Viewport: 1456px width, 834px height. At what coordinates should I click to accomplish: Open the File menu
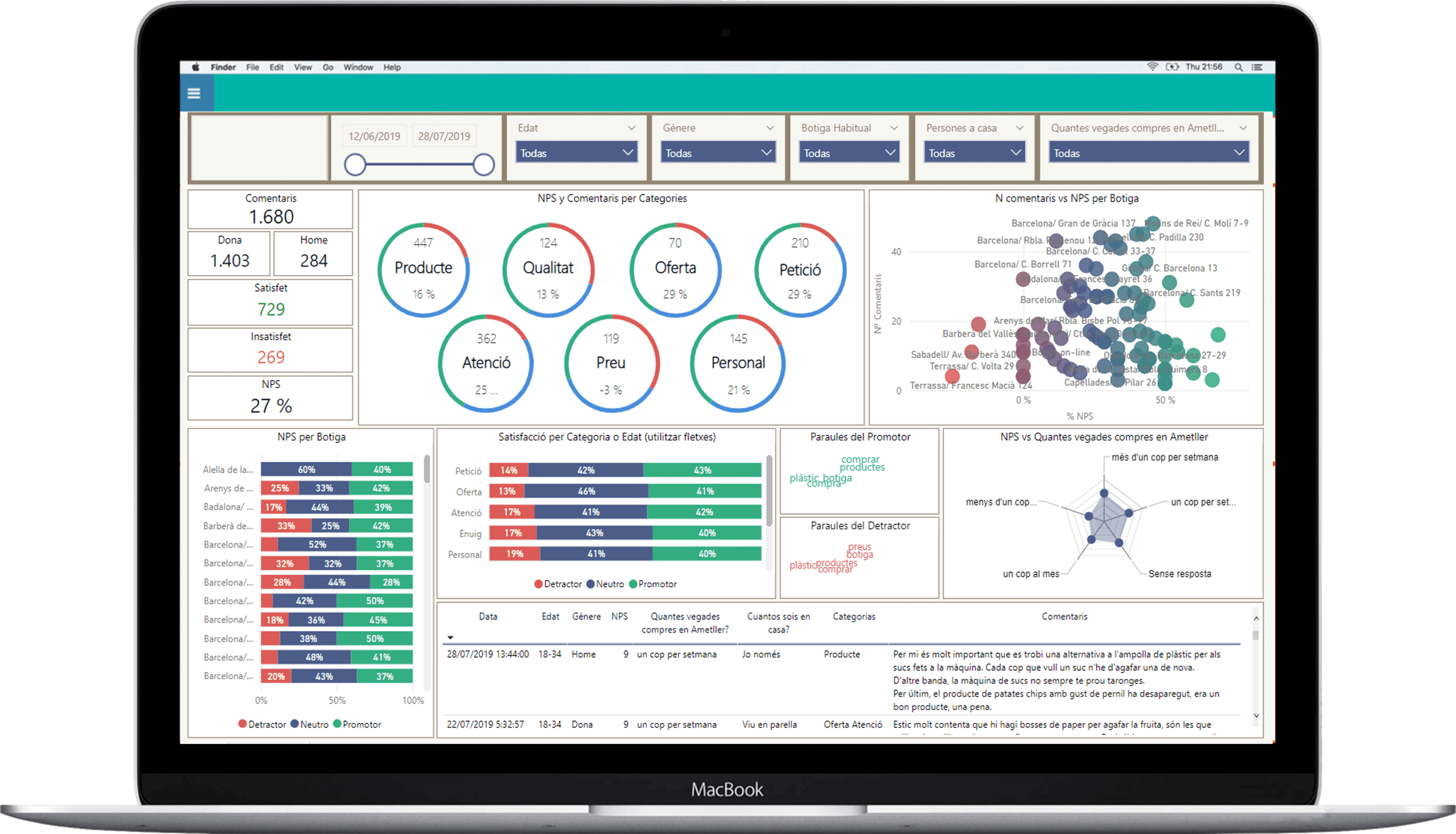[253, 67]
